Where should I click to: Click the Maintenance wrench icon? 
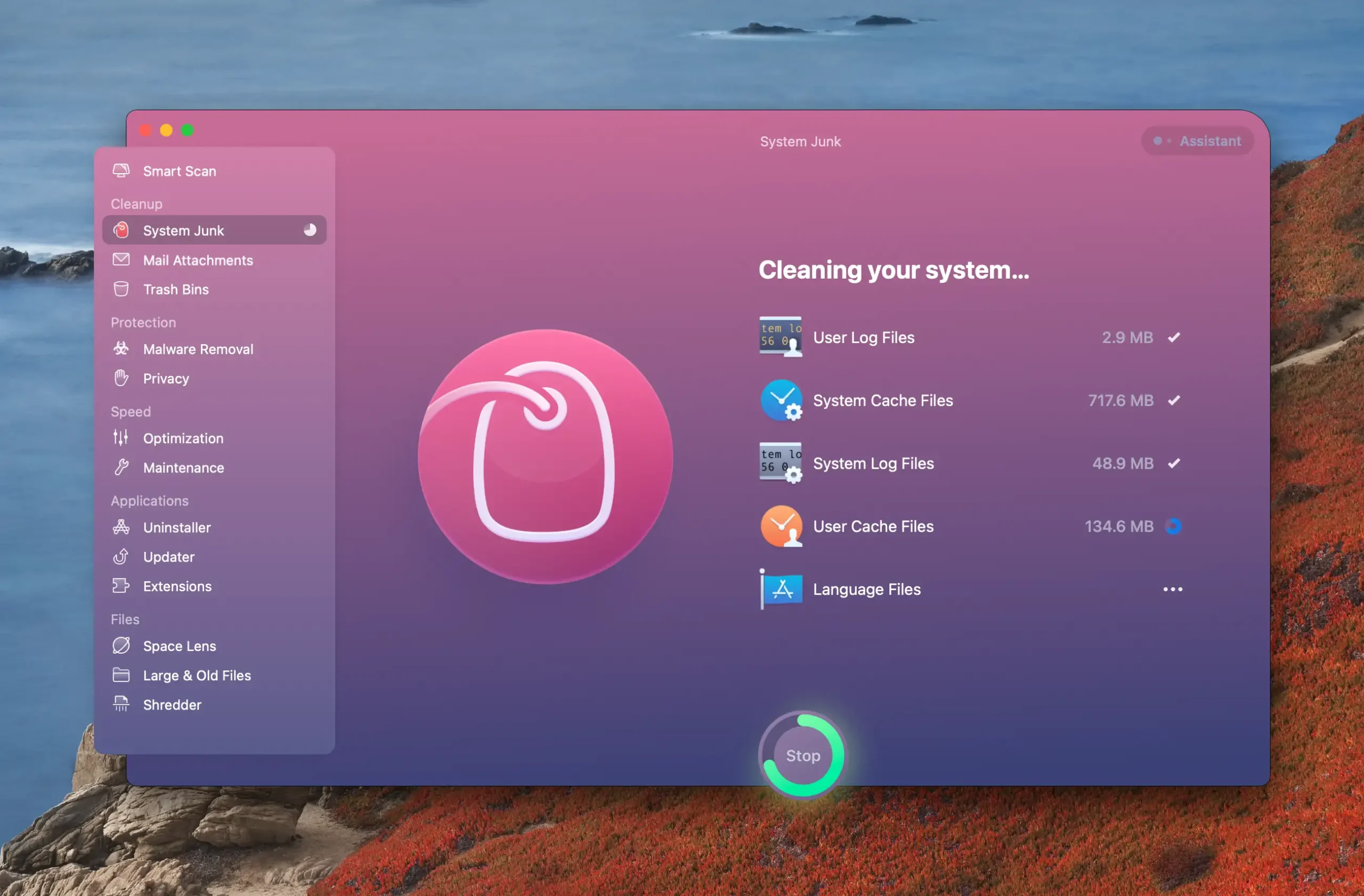(x=121, y=468)
